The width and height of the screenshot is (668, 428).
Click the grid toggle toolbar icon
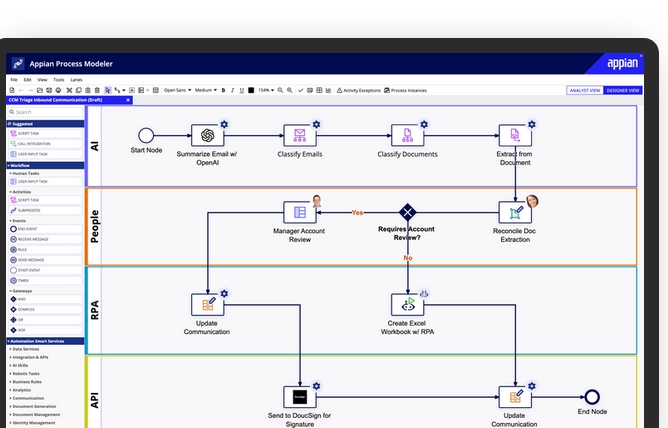[319, 90]
